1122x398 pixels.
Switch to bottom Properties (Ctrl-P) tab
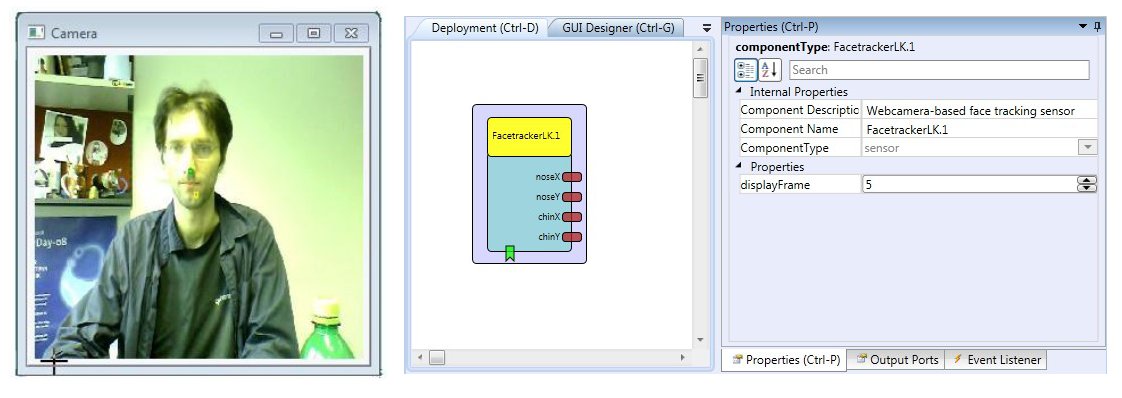785,360
